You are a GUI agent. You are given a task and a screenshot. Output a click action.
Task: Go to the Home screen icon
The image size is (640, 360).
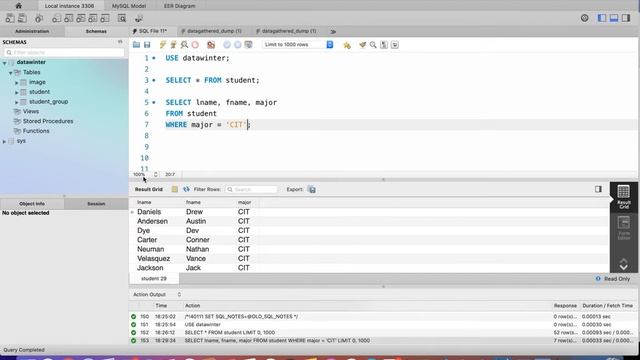click(x=18, y=6)
